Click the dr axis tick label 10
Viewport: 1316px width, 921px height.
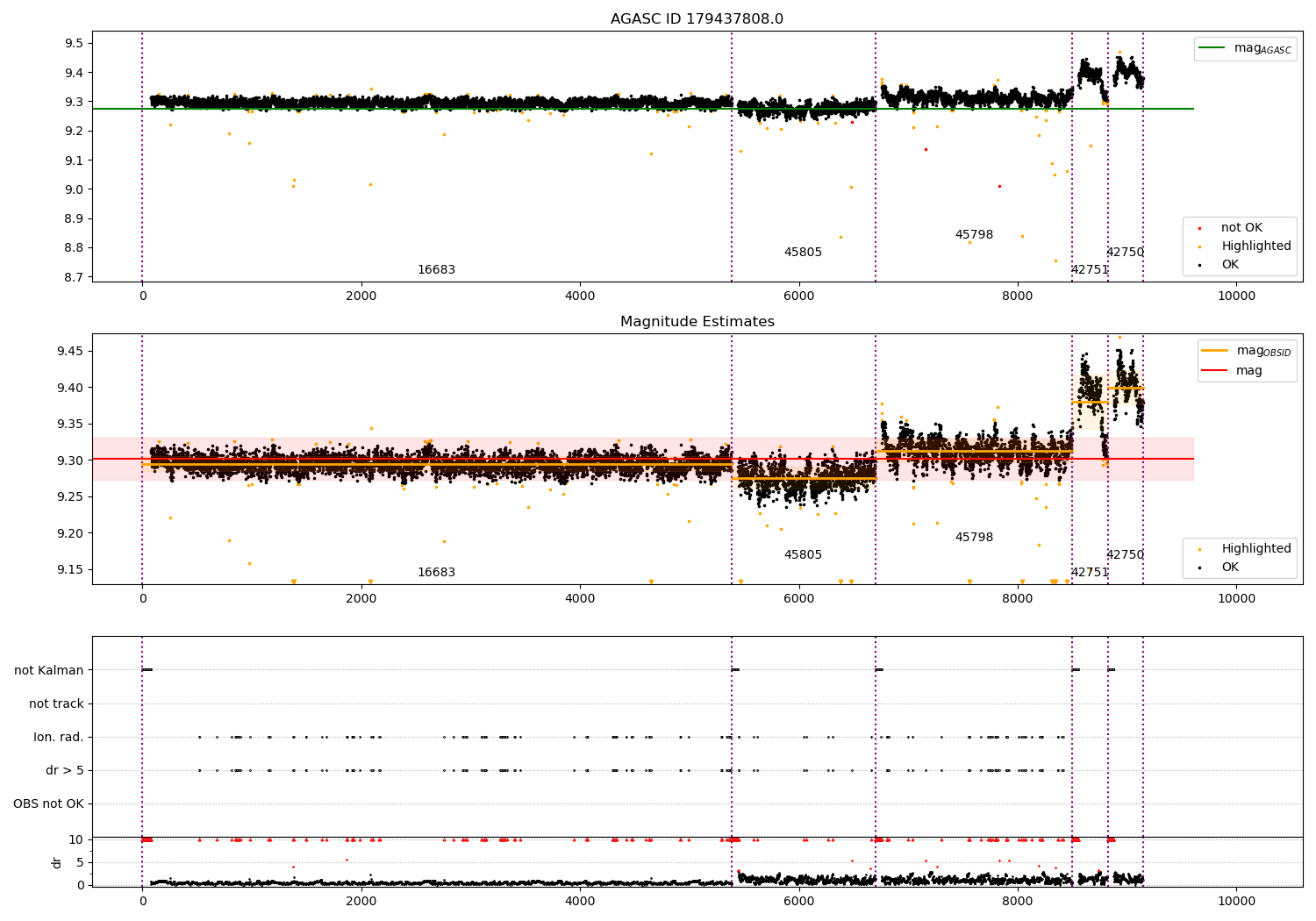coord(76,839)
